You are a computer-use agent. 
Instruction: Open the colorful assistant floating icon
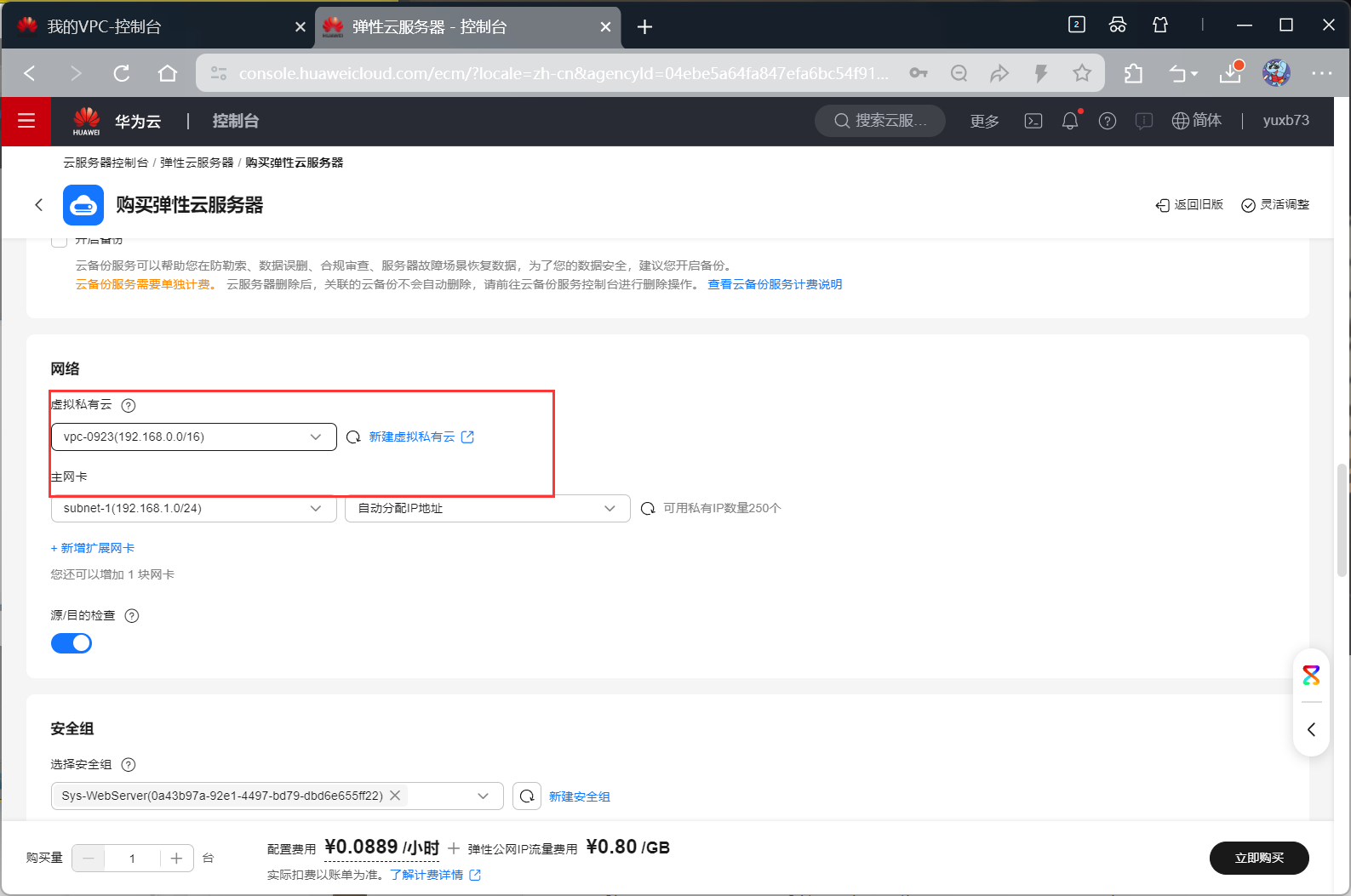tap(1311, 676)
